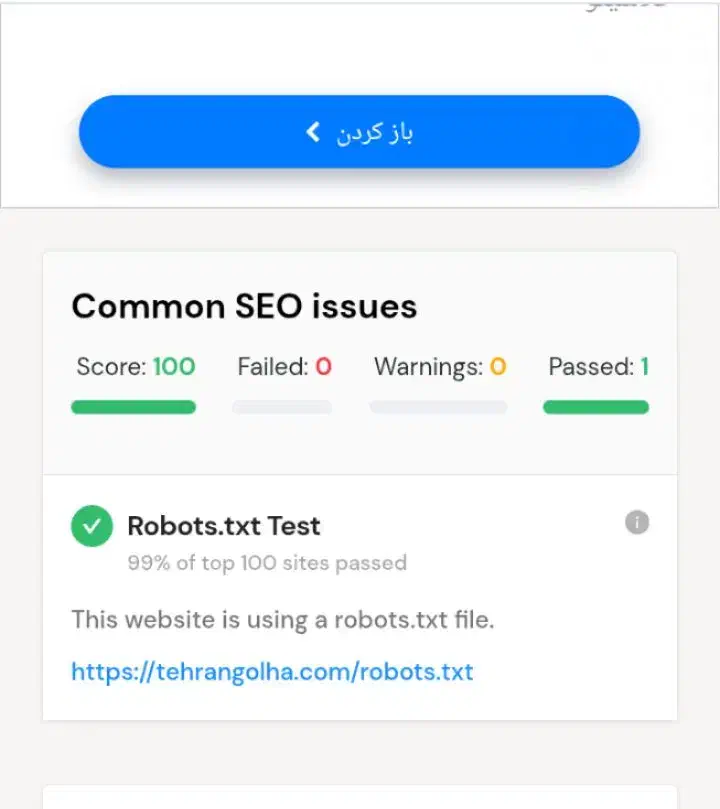The width and height of the screenshot is (720, 809).
Task: Select the Warnings: 0 filter
Action: click(x=440, y=367)
